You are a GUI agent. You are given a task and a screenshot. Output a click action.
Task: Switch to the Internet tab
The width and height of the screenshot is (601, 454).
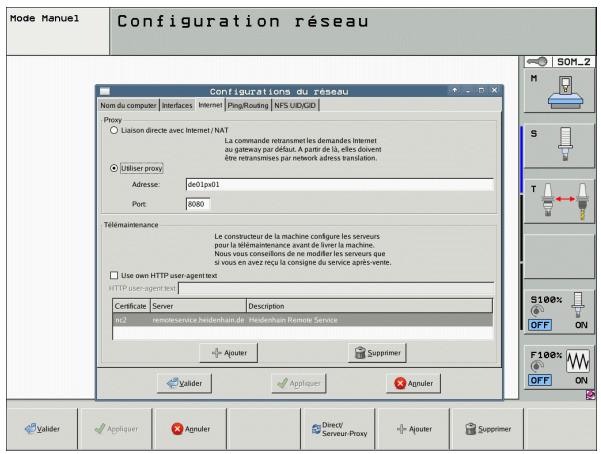pyautogui.click(x=210, y=105)
